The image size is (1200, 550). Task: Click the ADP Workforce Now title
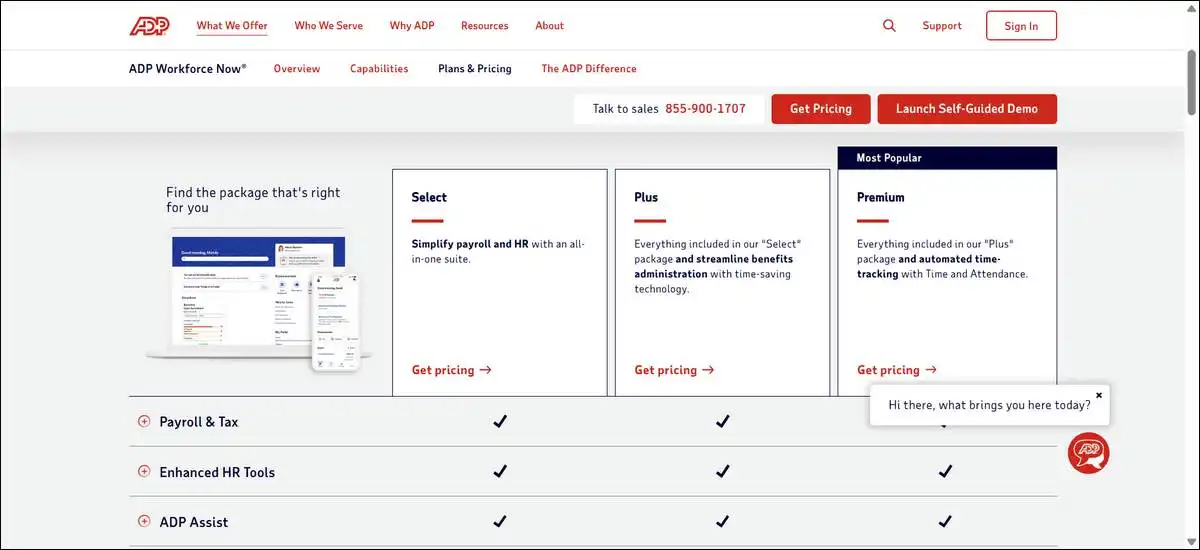click(188, 69)
